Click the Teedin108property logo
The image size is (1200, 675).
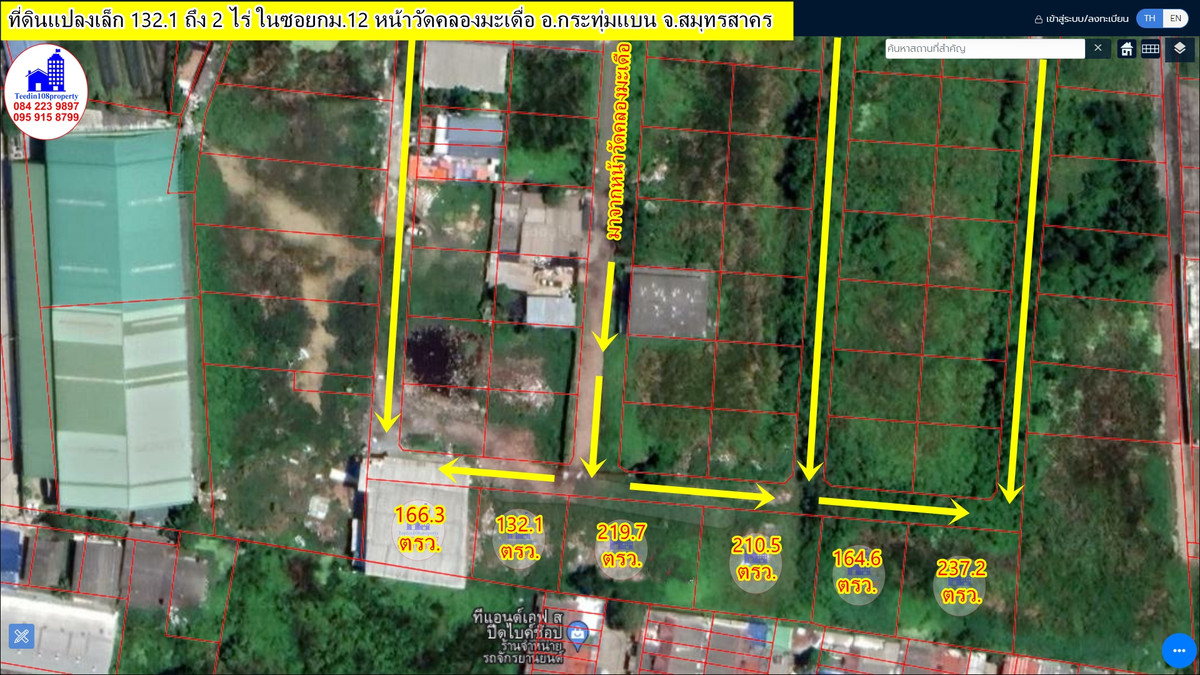pos(46,91)
